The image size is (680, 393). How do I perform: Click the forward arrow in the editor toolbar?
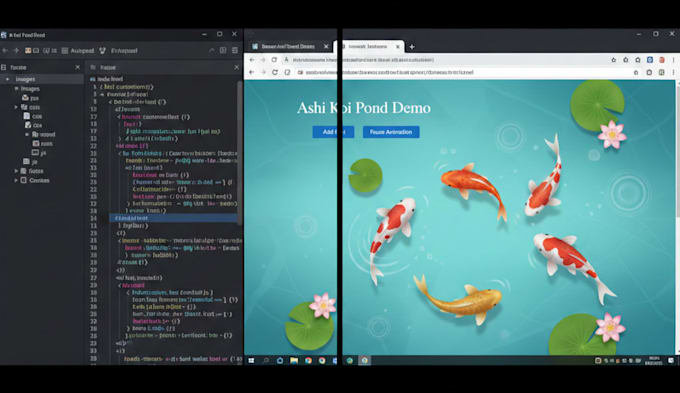pyautogui.click(x=16, y=51)
